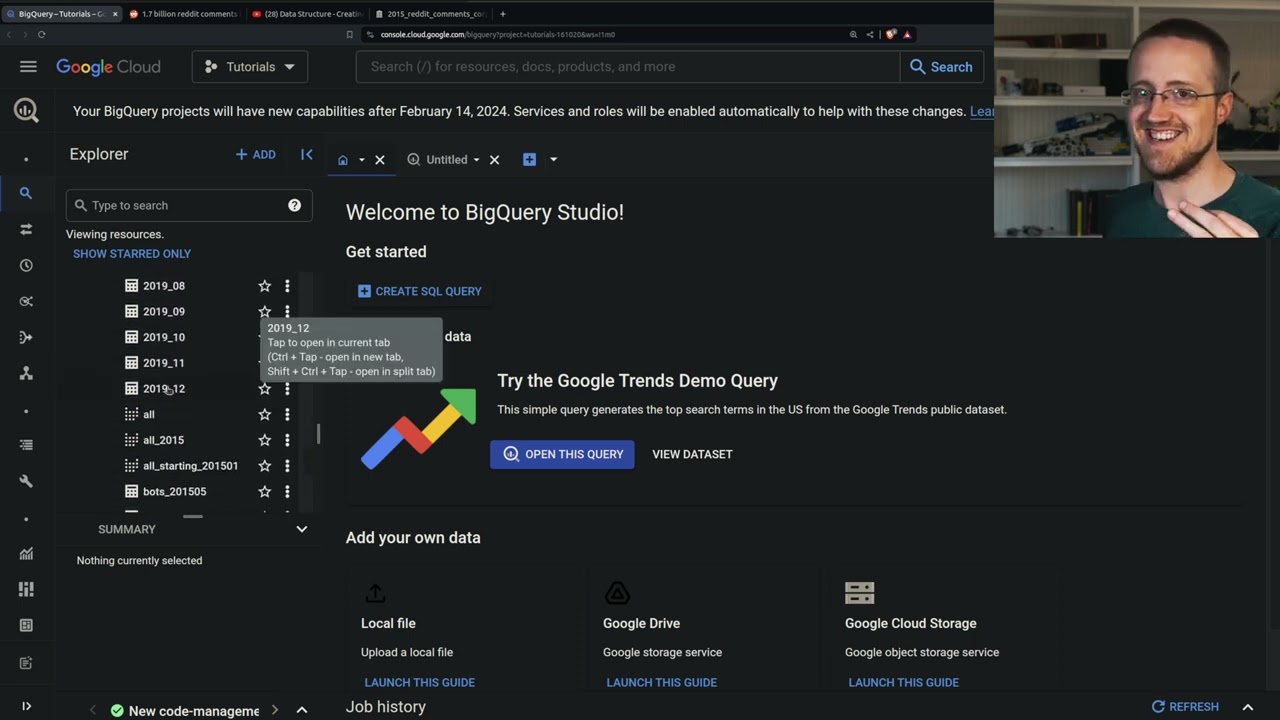This screenshot has height=720, width=1280.
Task: Open Partner Center icon in left sidebar
Action: coord(26,373)
